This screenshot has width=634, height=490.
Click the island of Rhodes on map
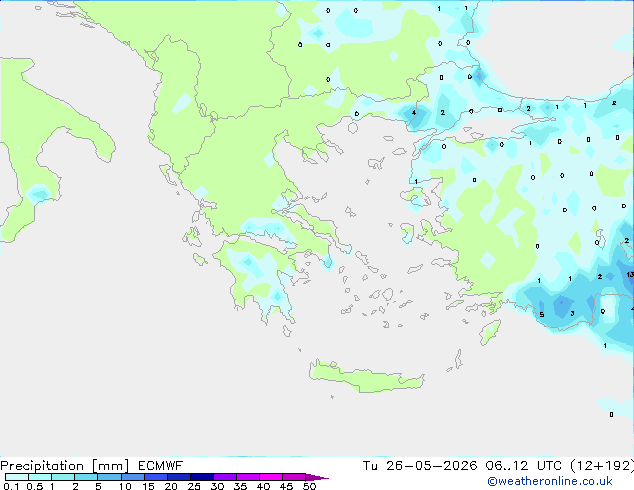[490, 332]
